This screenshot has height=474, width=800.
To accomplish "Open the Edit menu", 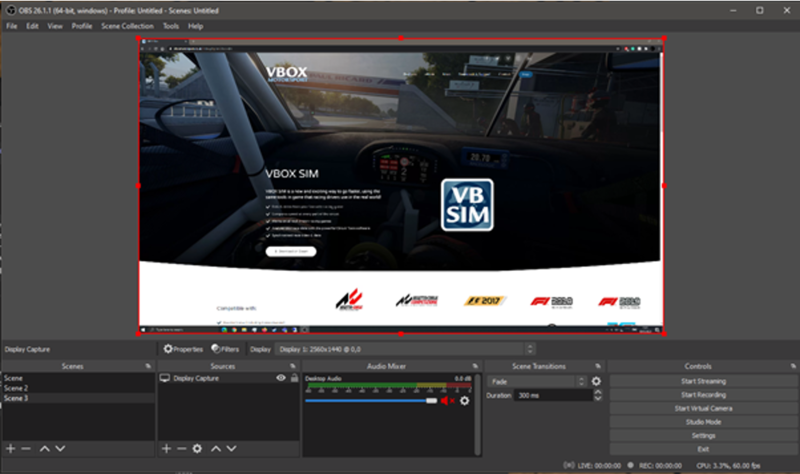I will (32, 26).
